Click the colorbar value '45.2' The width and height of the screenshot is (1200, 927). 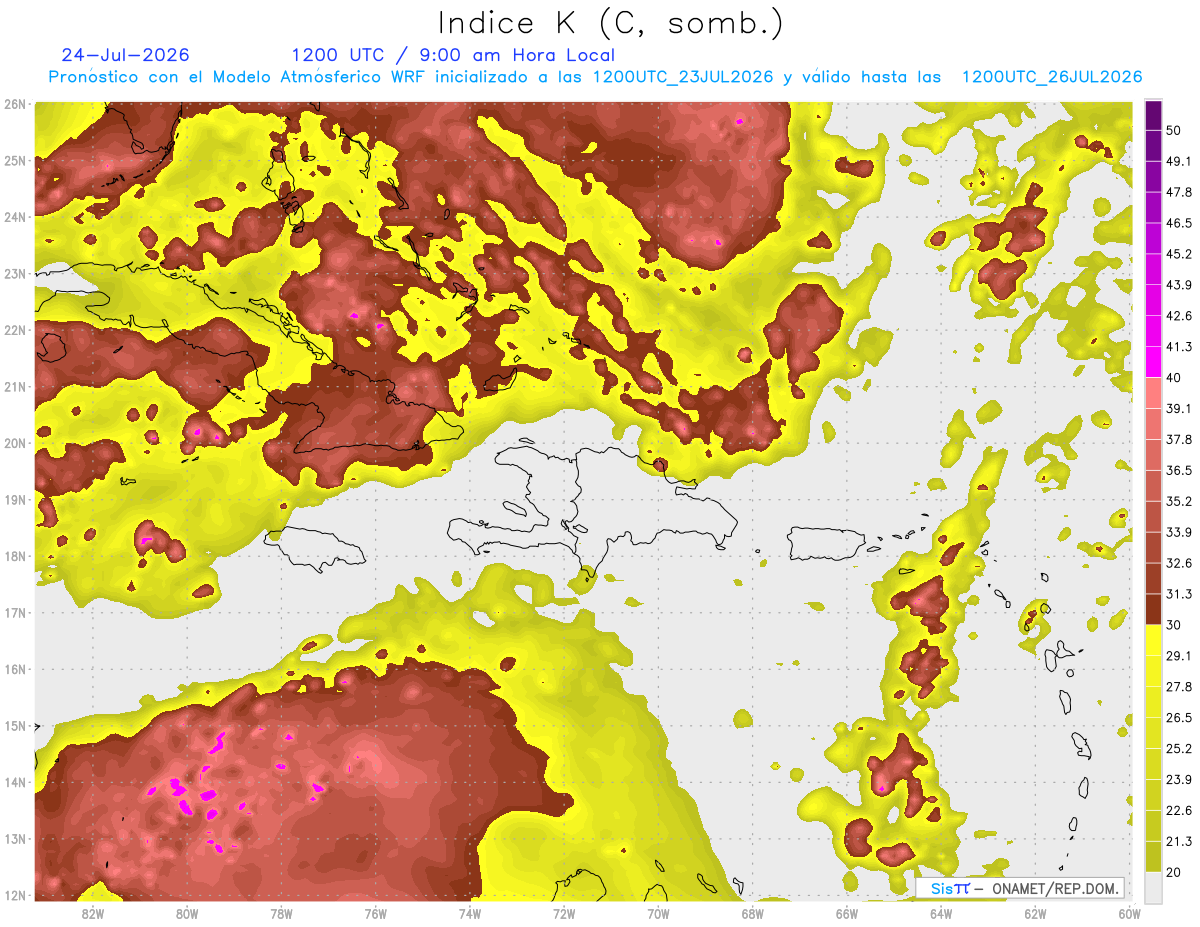[1179, 254]
